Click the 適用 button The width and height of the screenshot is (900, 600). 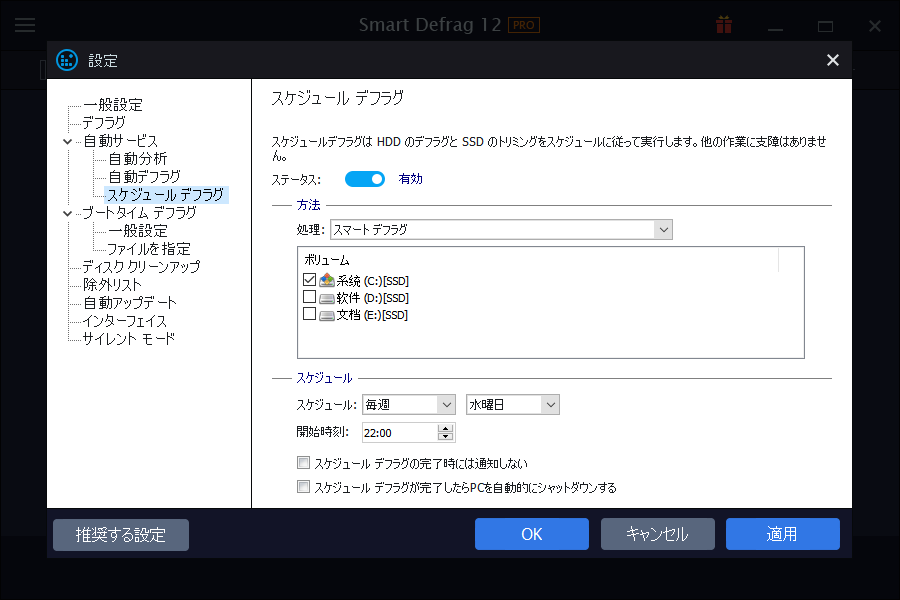783,534
